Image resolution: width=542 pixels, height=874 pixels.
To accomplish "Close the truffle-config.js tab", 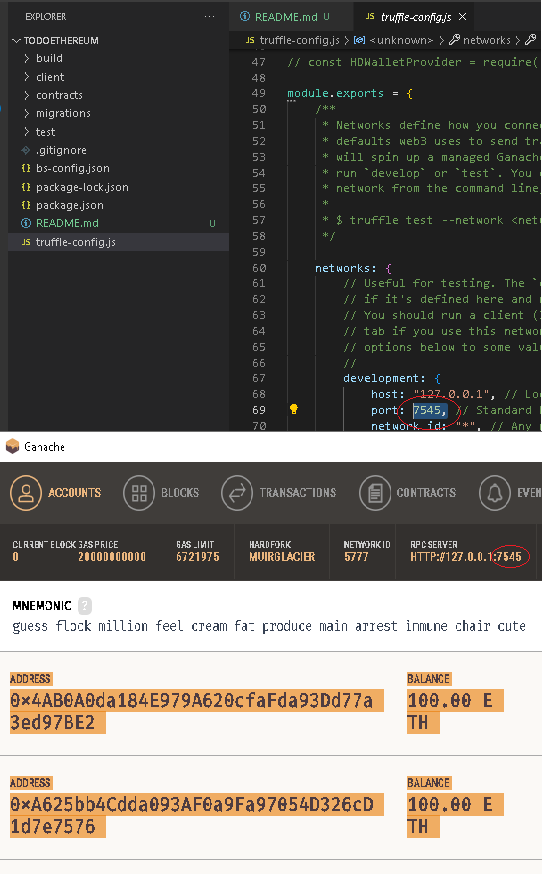I will tap(462, 17).
